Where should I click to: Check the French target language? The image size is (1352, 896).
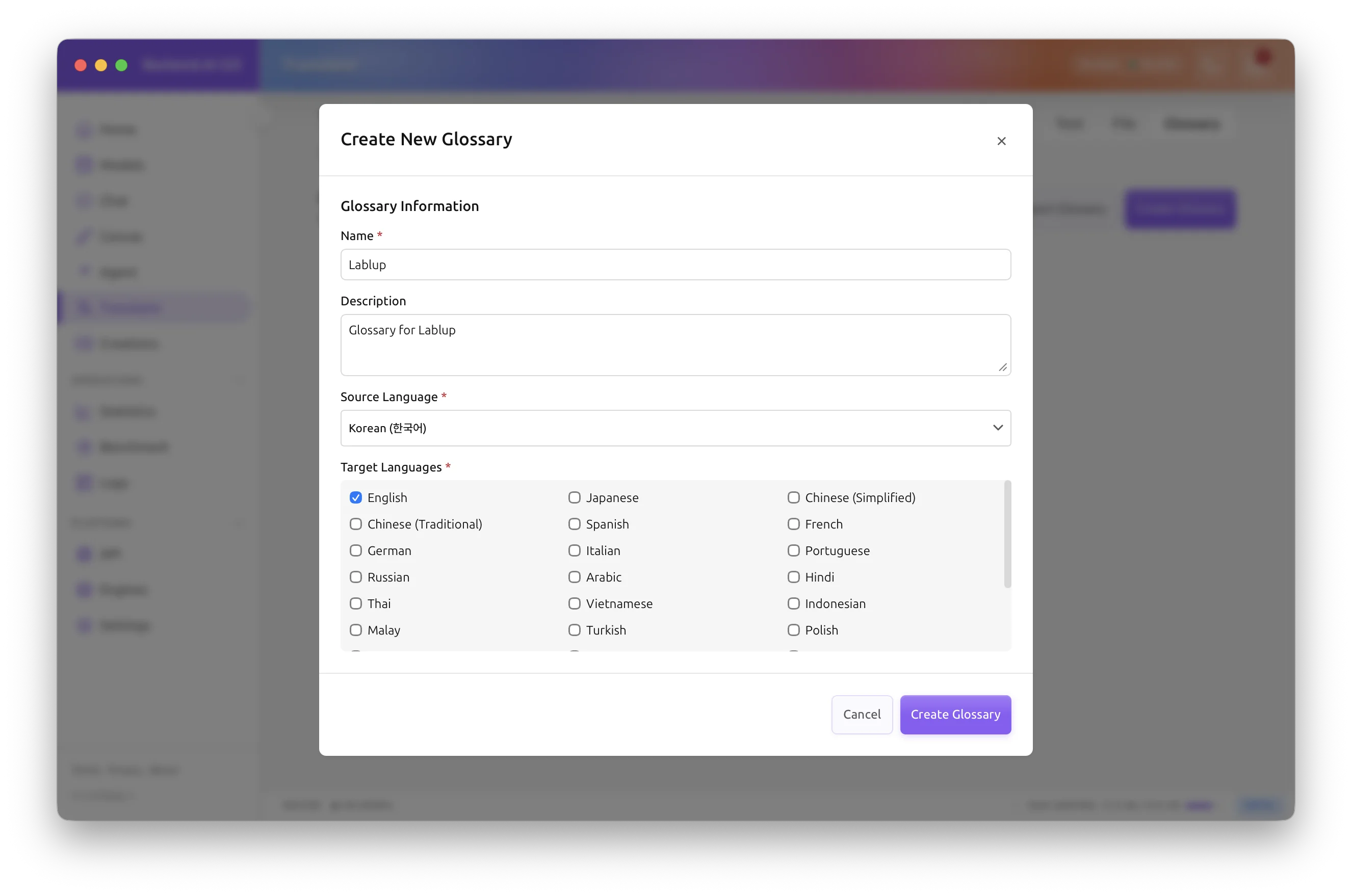click(793, 524)
